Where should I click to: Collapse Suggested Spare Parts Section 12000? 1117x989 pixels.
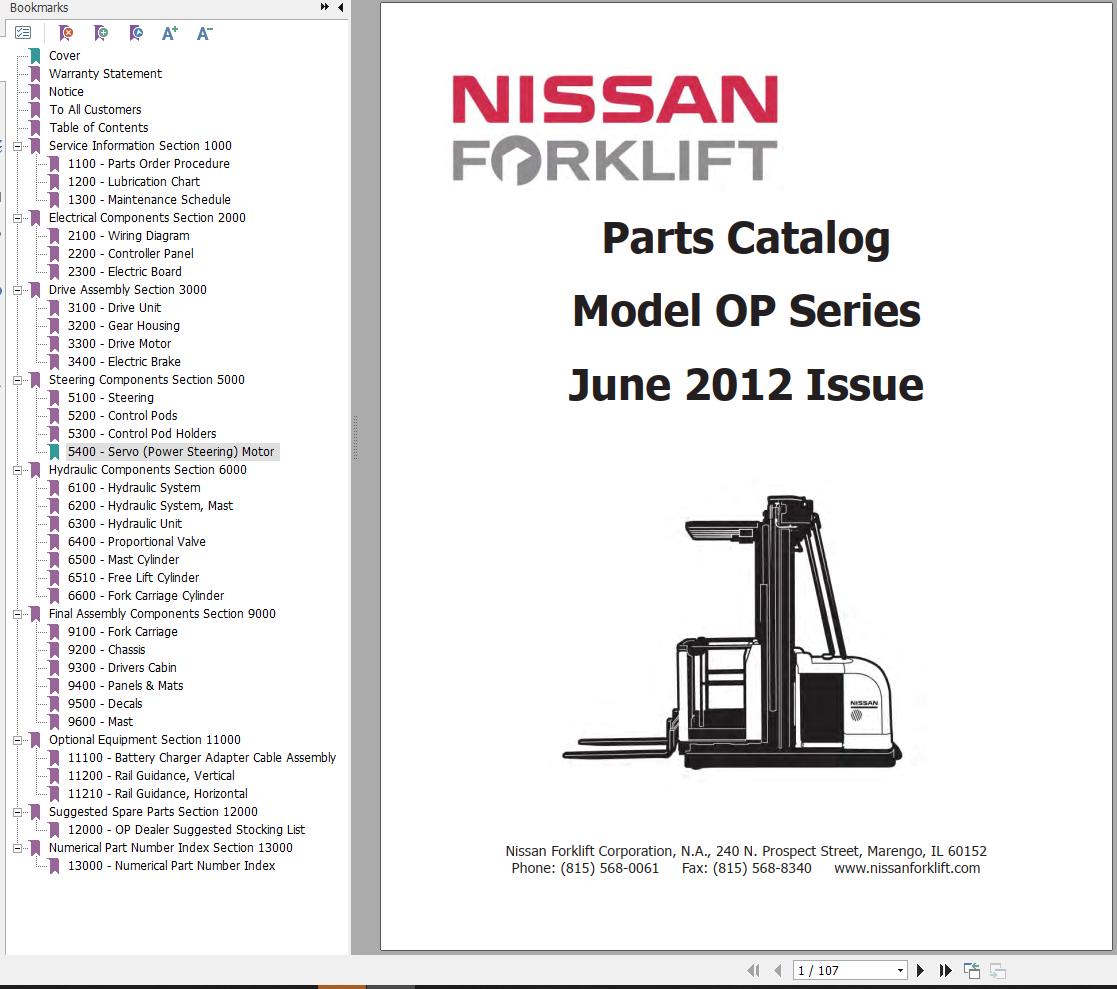(x=17, y=812)
